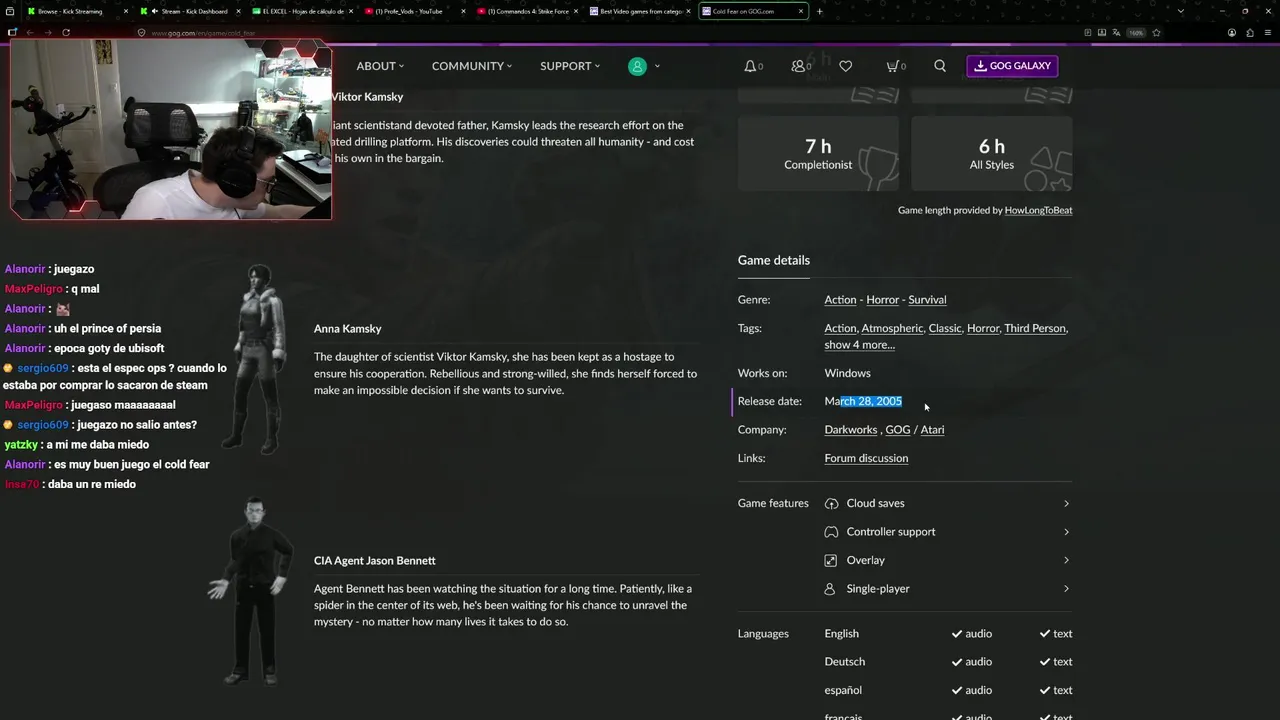The width and height of the screenshot is (1280, 720).
Task: Open the Atari company link
Action: tap(932, 430)
